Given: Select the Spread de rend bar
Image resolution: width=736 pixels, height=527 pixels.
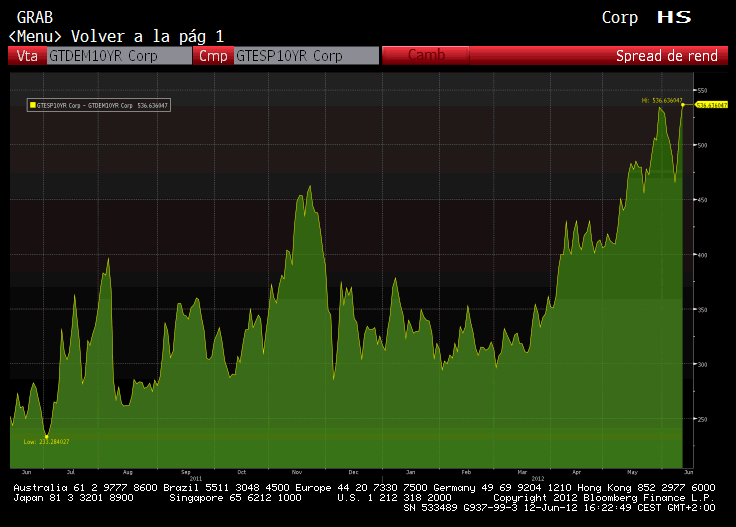Looking at the screenshot, I should point(598,56).
